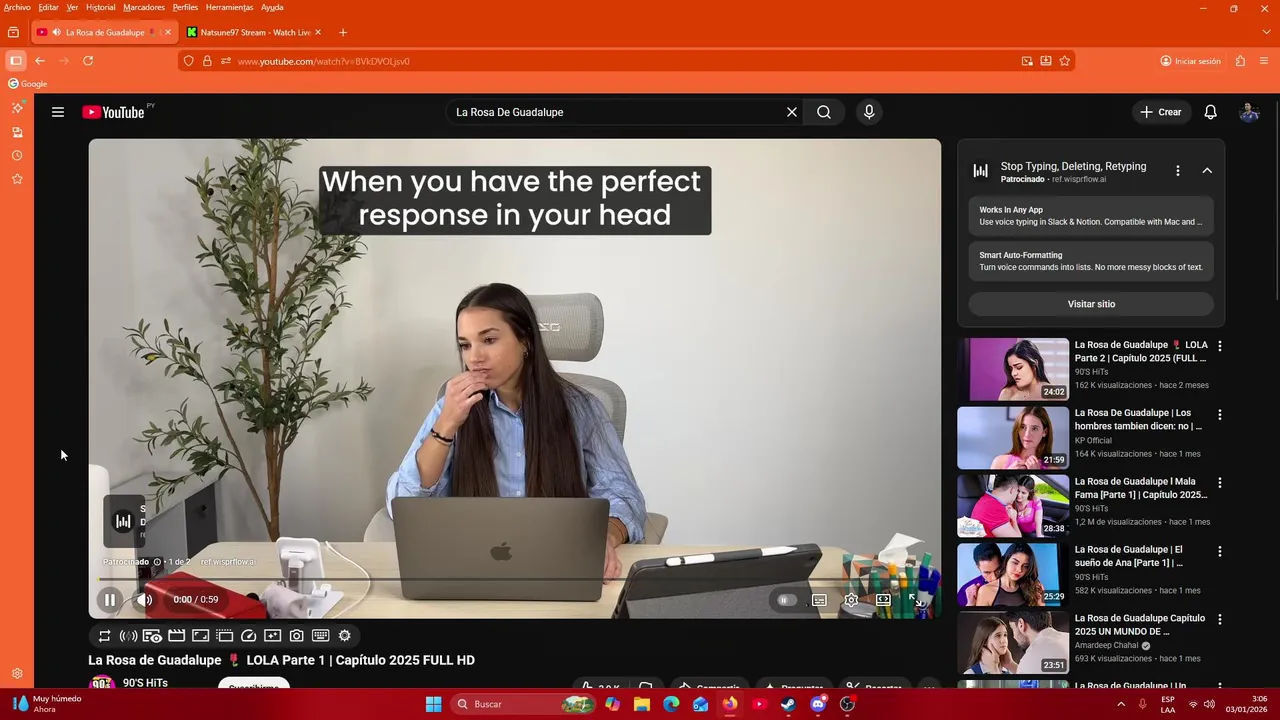1280x720 pixels.
Task: Switch to the Natsune97 Stream tab
Action: coord(255,32)
